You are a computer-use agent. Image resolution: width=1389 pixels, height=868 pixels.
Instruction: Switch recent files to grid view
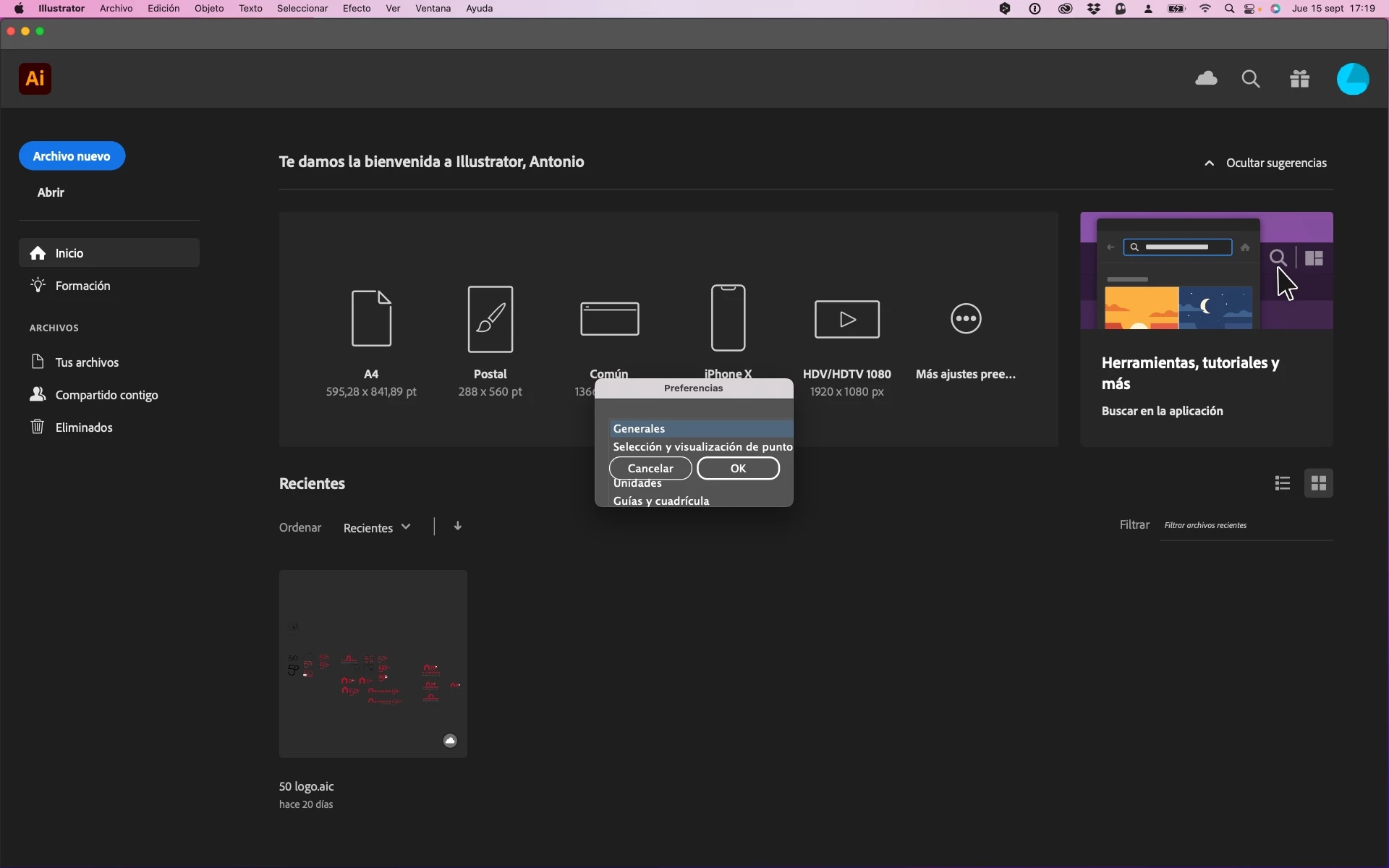(x=1318, y=483)
